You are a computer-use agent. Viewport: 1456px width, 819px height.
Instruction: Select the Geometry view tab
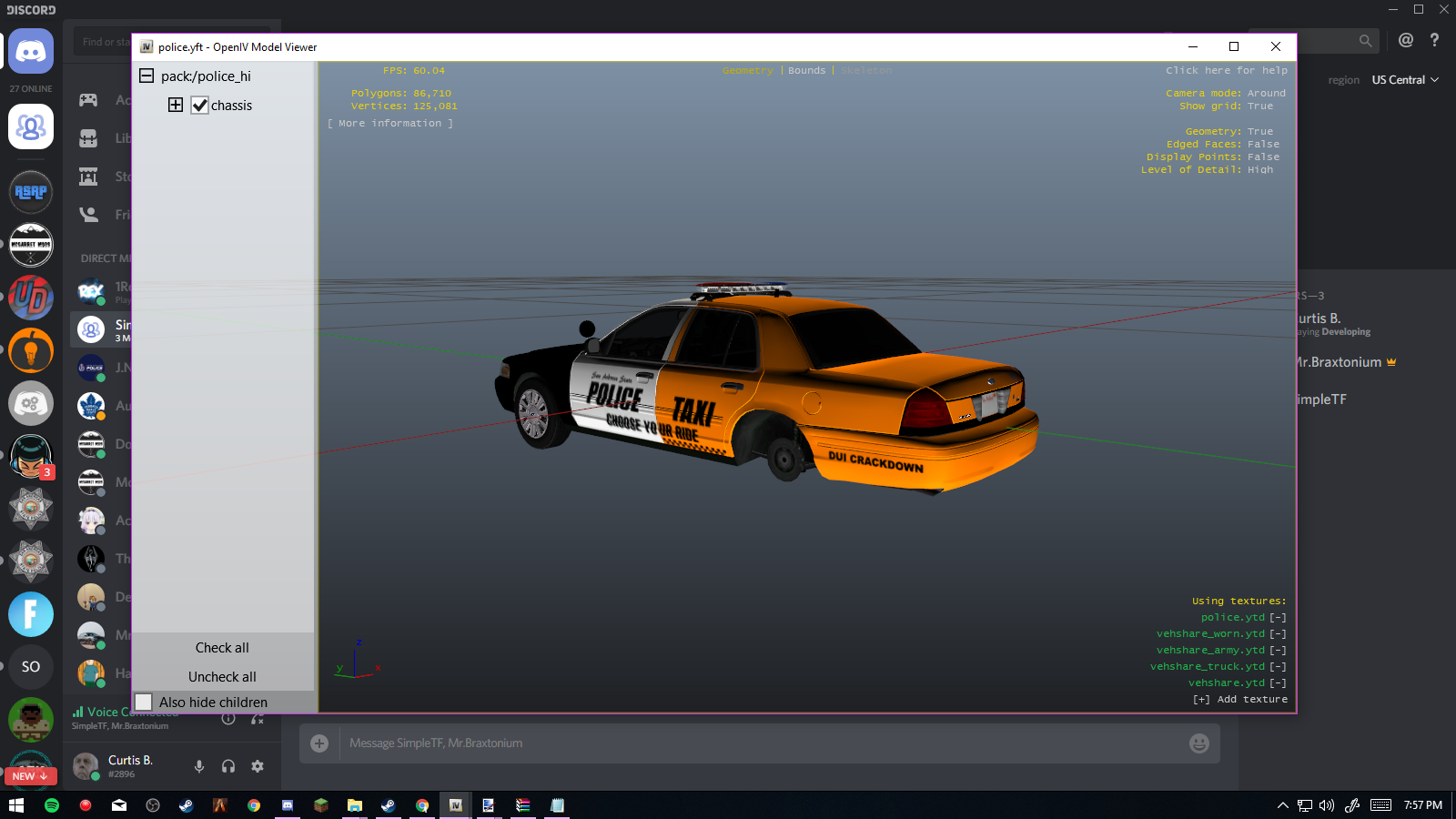click(x=747, y=71)
